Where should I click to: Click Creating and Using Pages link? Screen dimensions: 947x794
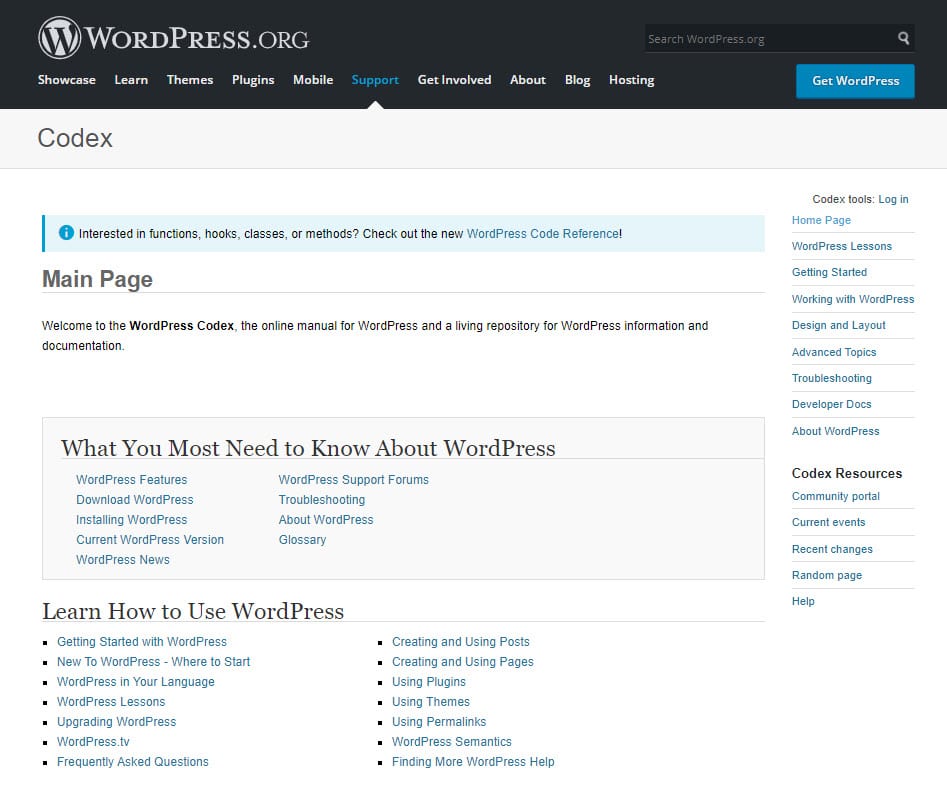463,662
